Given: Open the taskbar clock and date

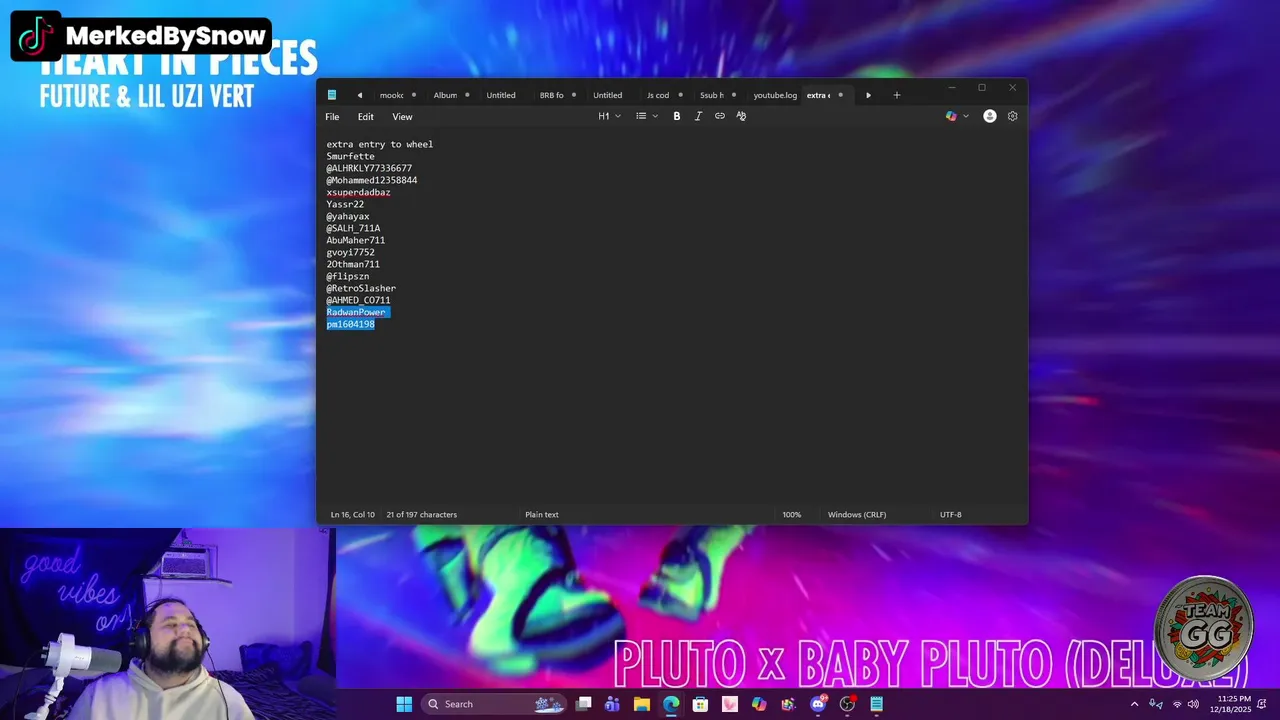Looking at the screenshot, I should tap(1234, 704).
